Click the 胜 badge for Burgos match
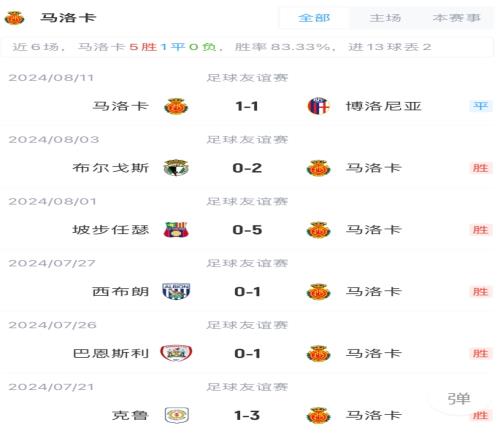500x440 pixels. click(480, 168)
